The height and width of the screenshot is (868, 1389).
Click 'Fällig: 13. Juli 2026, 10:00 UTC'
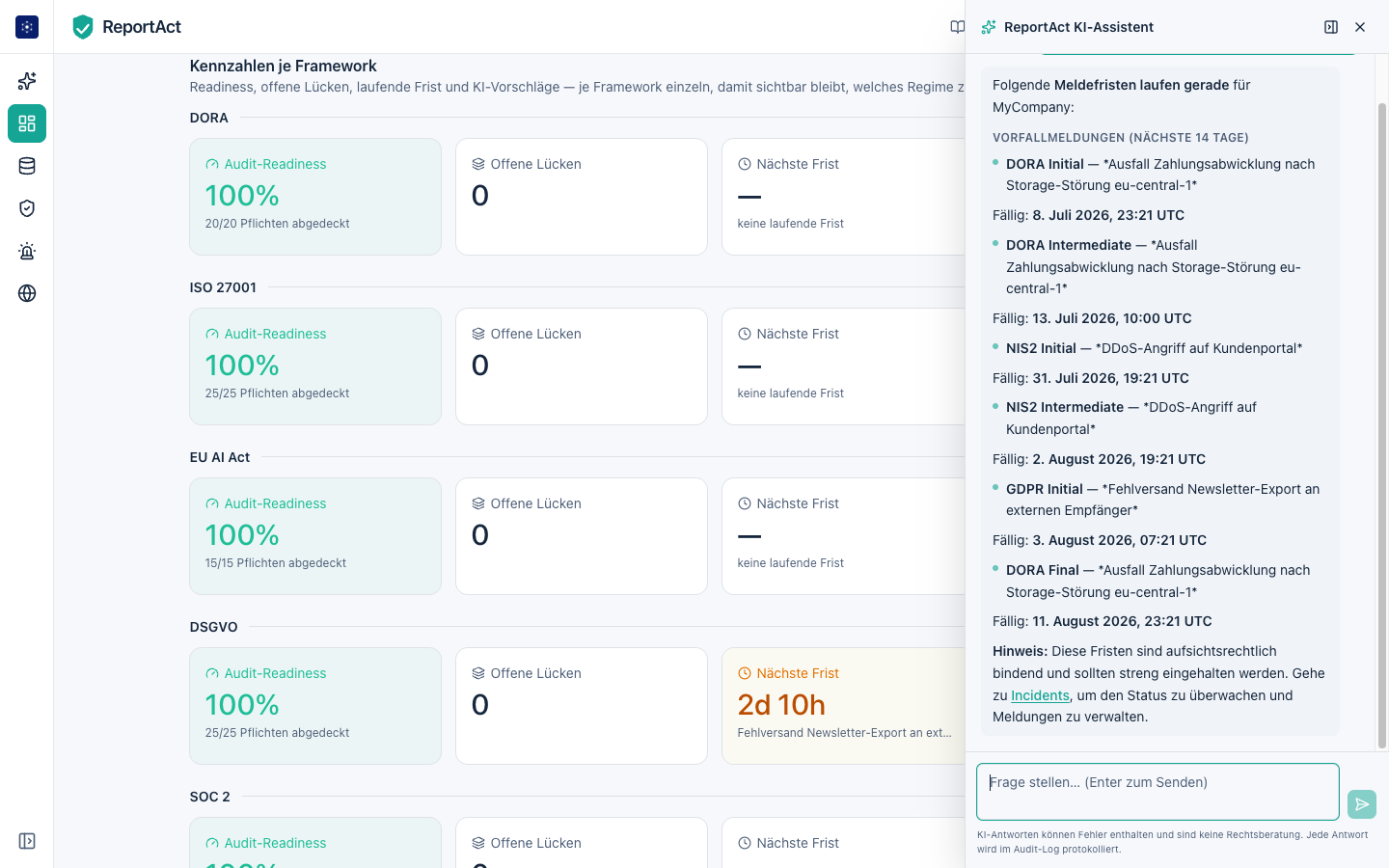coord(1092,318)
